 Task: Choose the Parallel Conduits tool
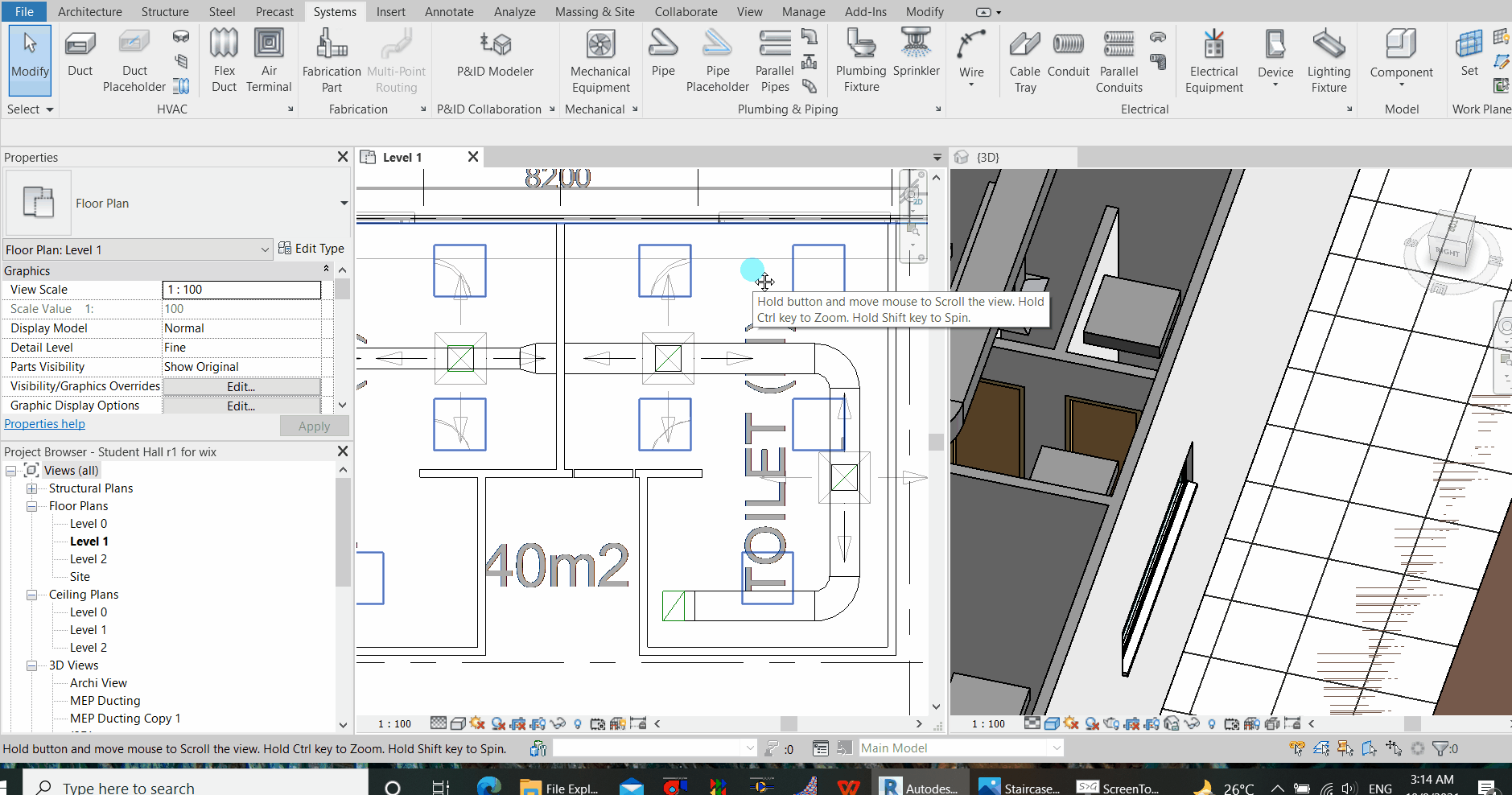tap(1119, 61)
